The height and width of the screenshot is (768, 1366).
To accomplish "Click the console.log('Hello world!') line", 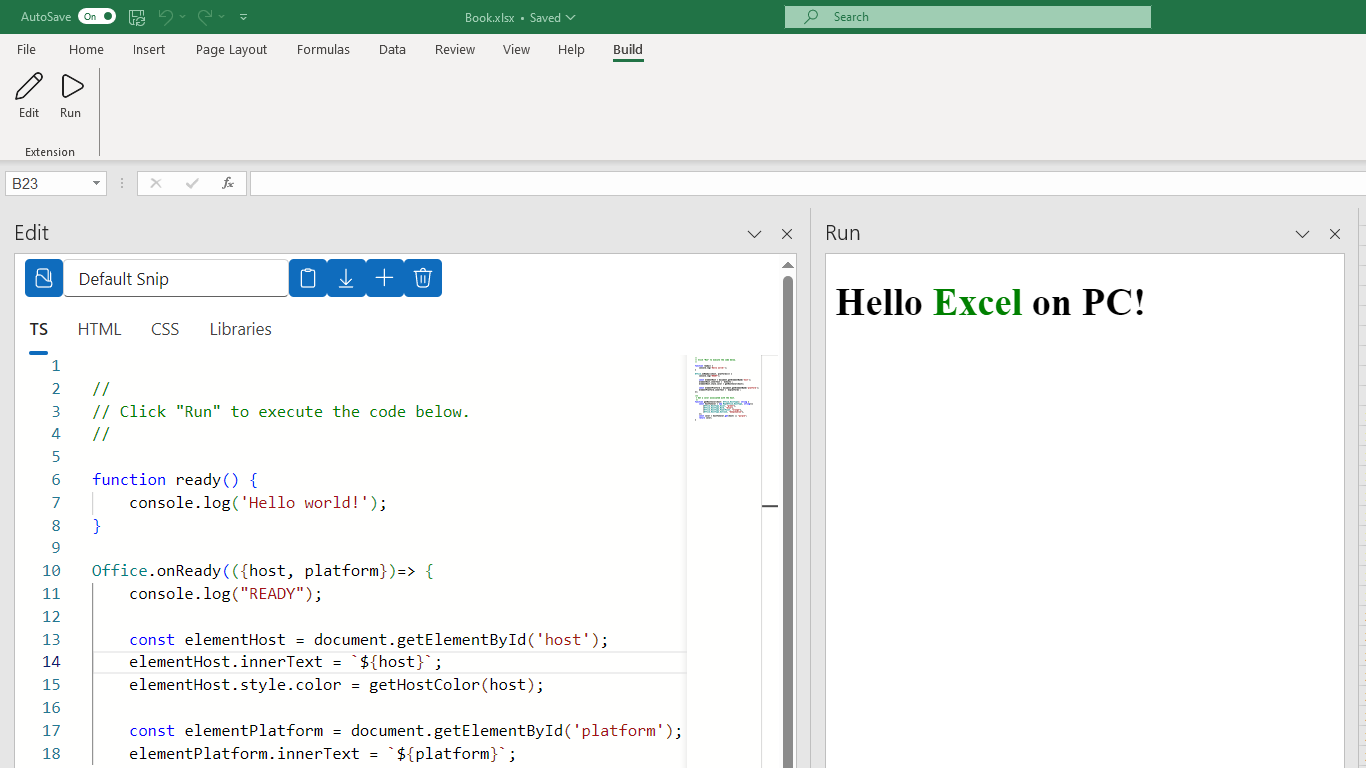I will coord(258,502).
